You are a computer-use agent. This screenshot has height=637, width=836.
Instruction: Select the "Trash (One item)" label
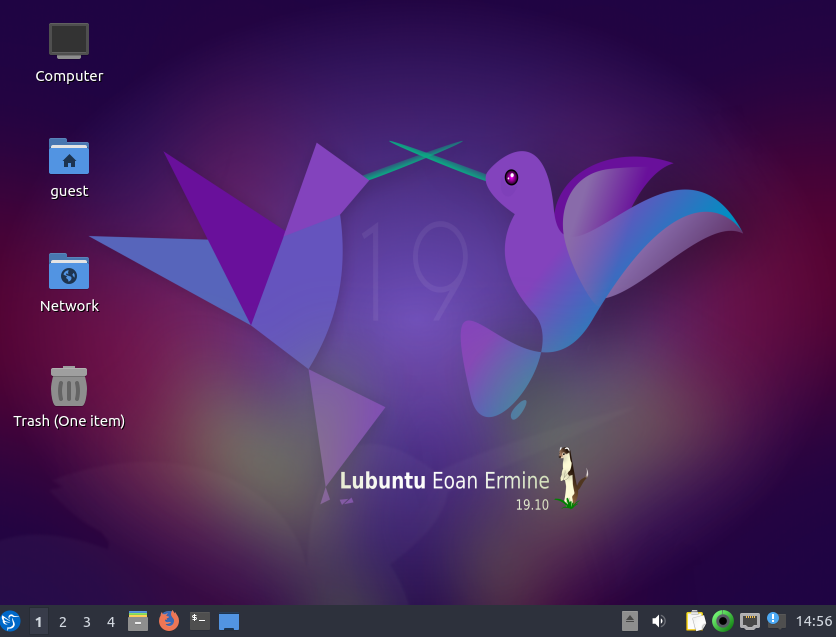[x=69, y=421]
